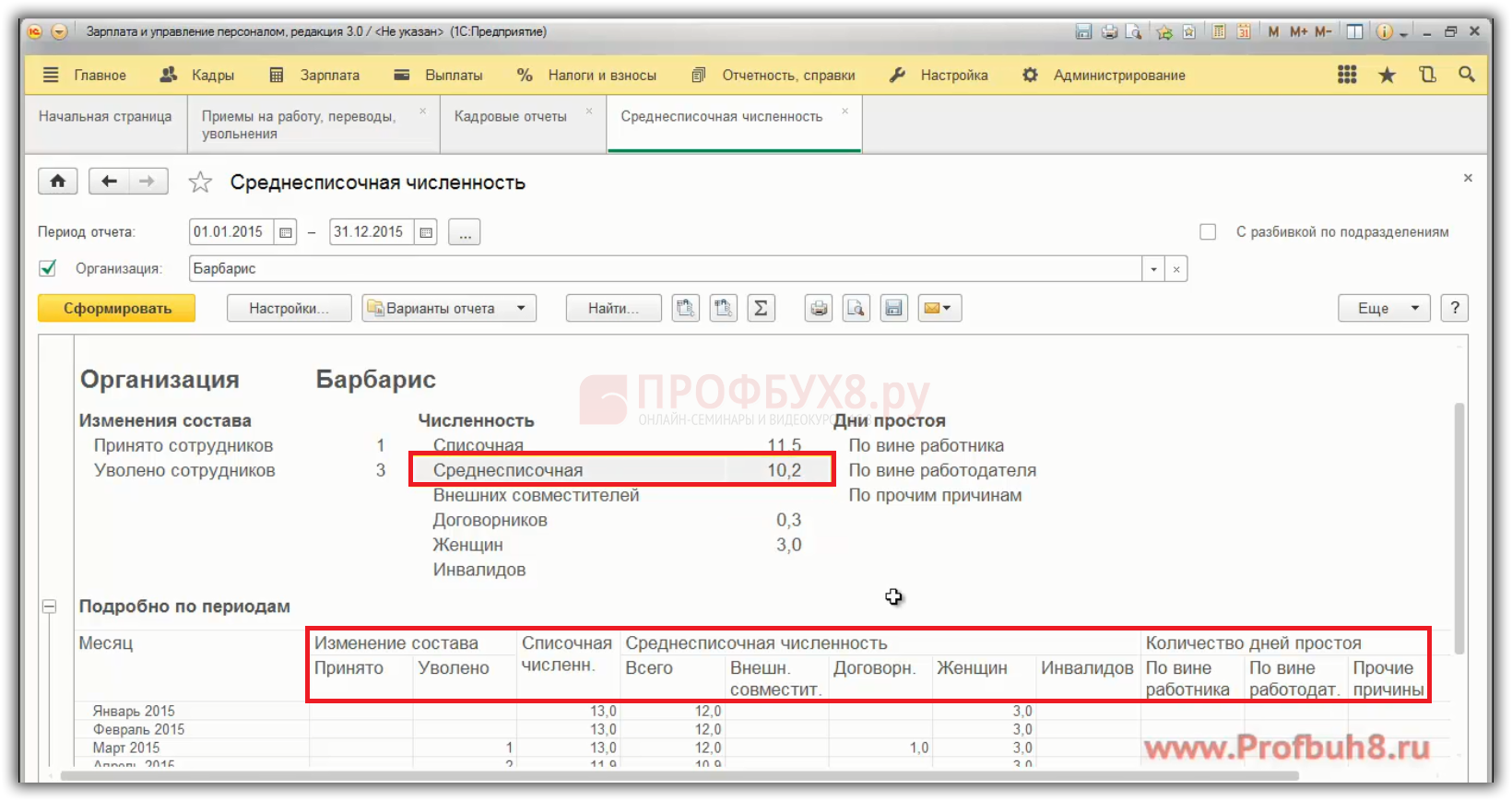
Task: Open the calculator icon in title bar
Action: [x=1218, y=31]
